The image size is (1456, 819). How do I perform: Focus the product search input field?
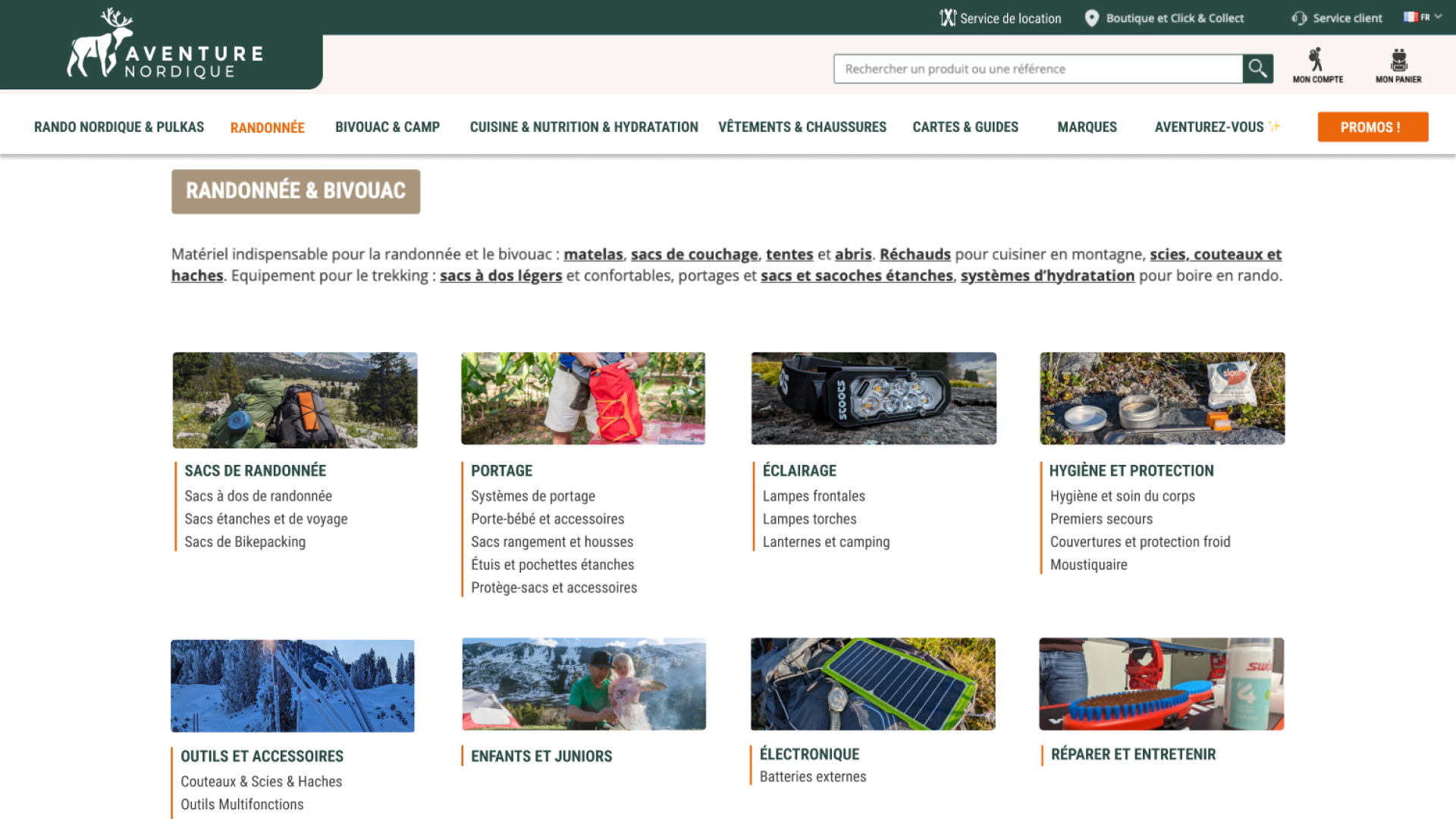(x=1037, y=69)
